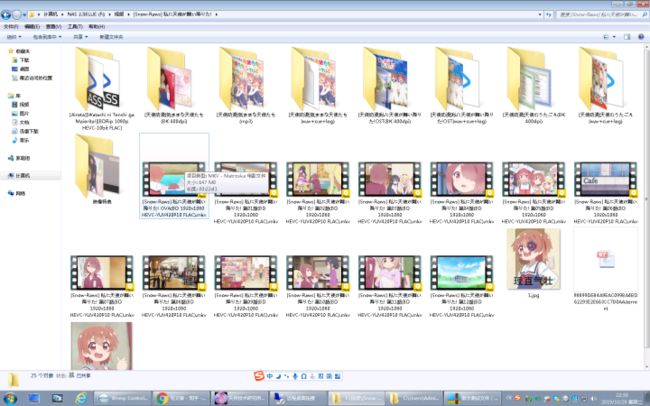Open Help with the blue question icon

(641, 37)
